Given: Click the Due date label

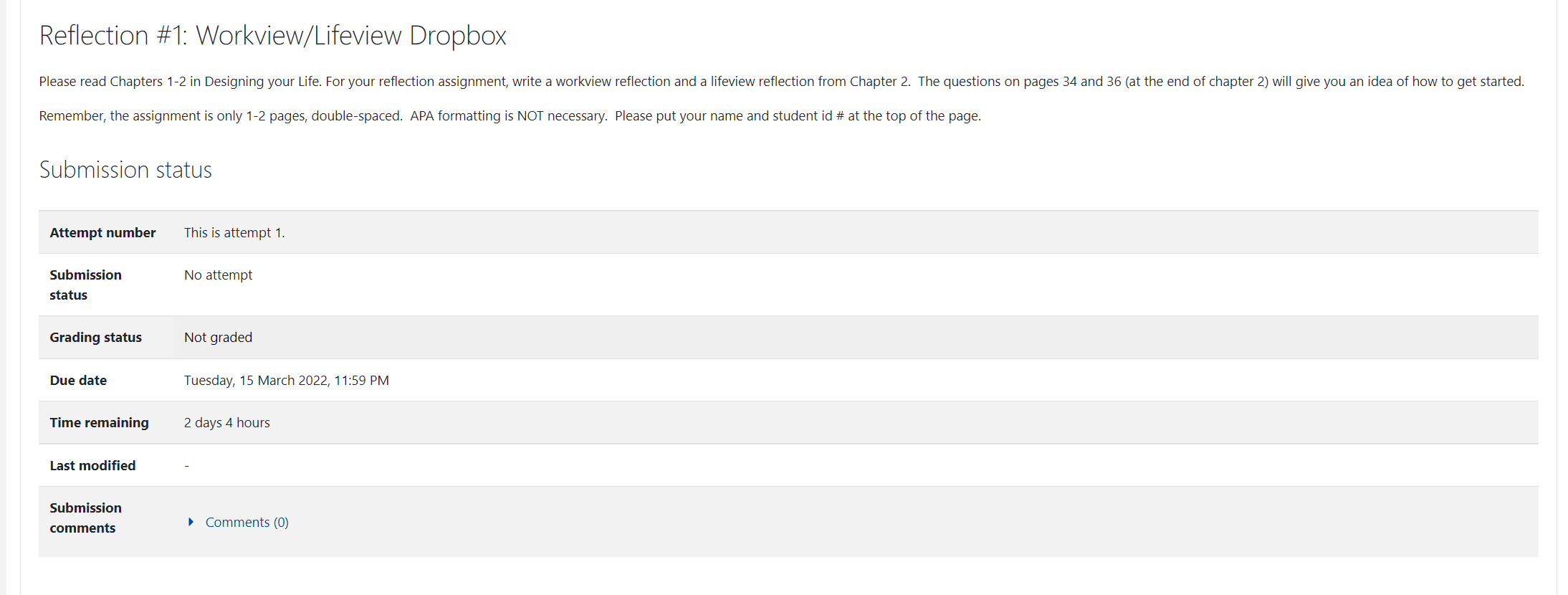Looking at the screenshot, I should pos(78,380).
